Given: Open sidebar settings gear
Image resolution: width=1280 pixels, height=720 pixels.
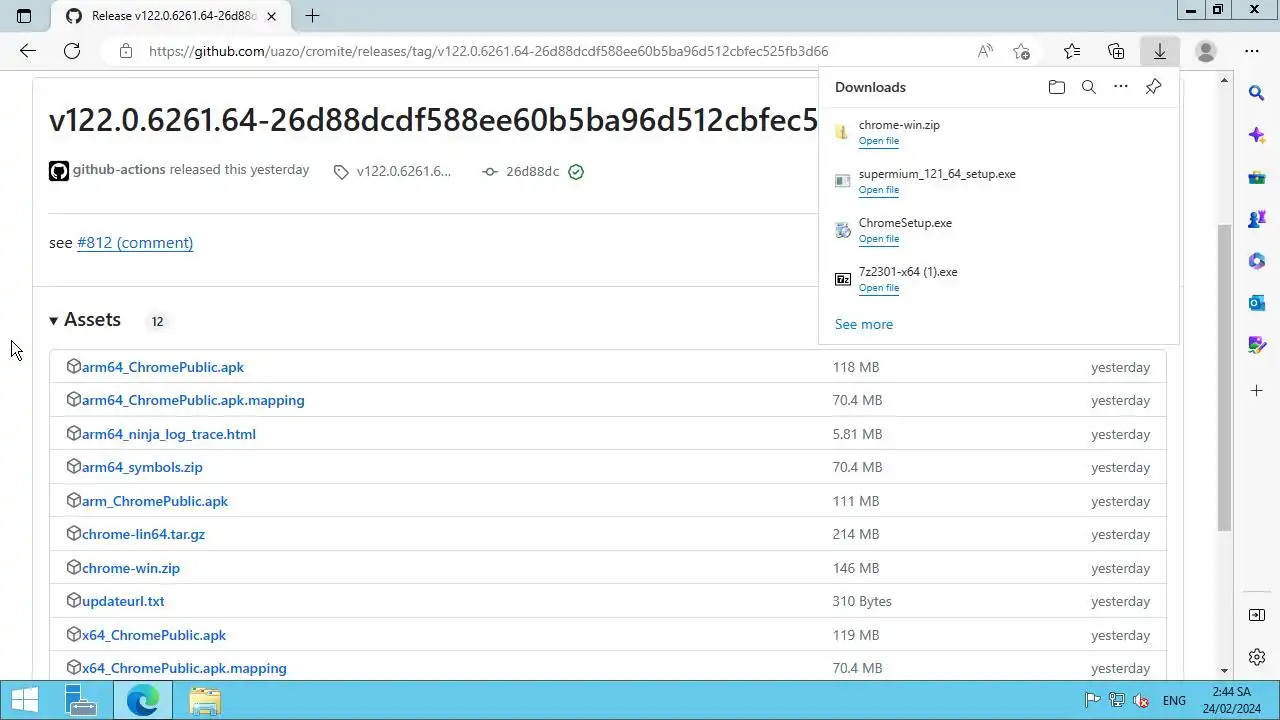Looking at the screenshot, I should (x=1257, y=657).
